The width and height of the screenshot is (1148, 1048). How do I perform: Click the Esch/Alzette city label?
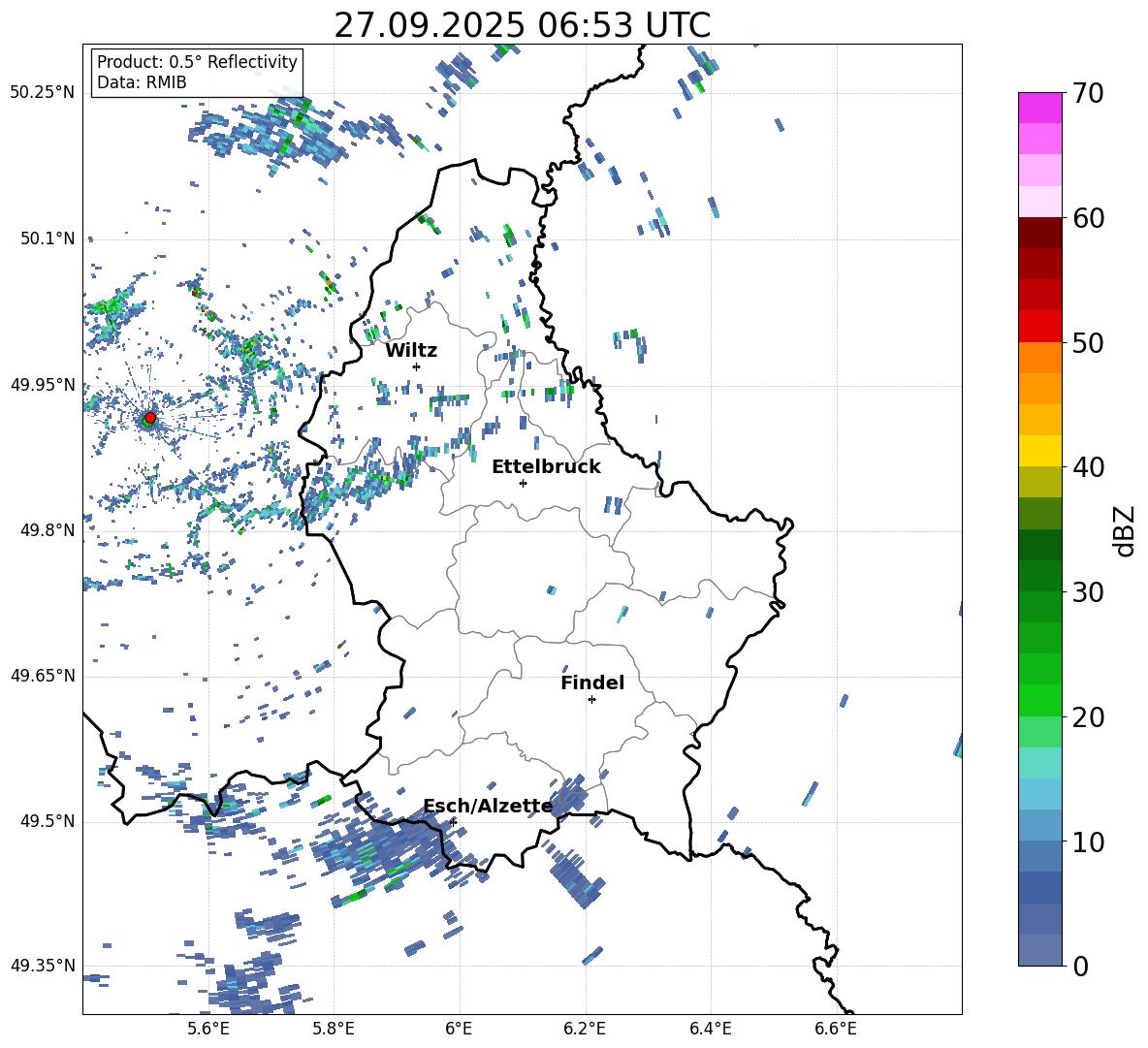(489, 807)
